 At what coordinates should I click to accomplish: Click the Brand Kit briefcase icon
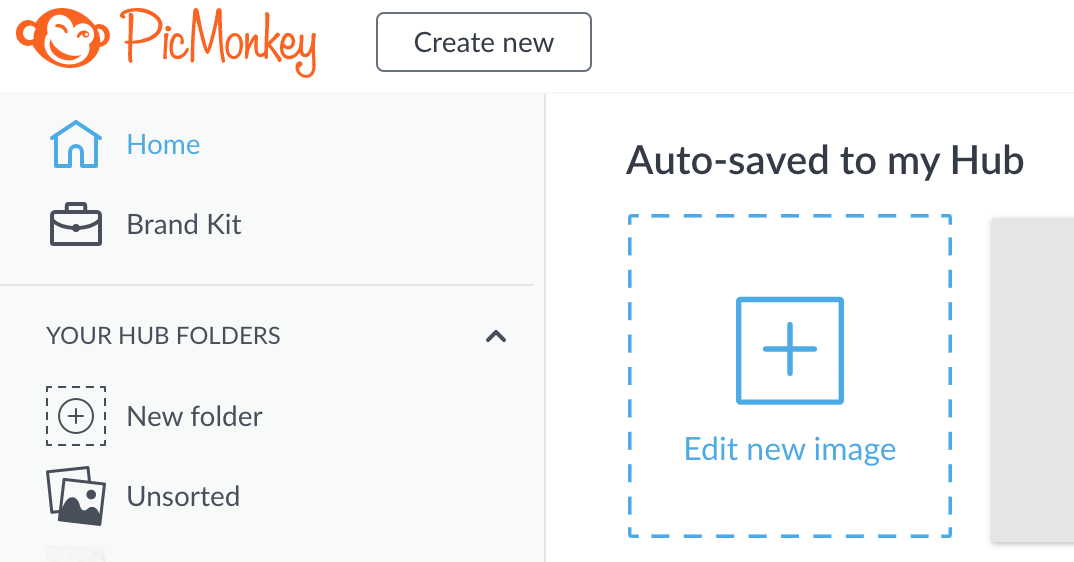[x=75, y=224]
